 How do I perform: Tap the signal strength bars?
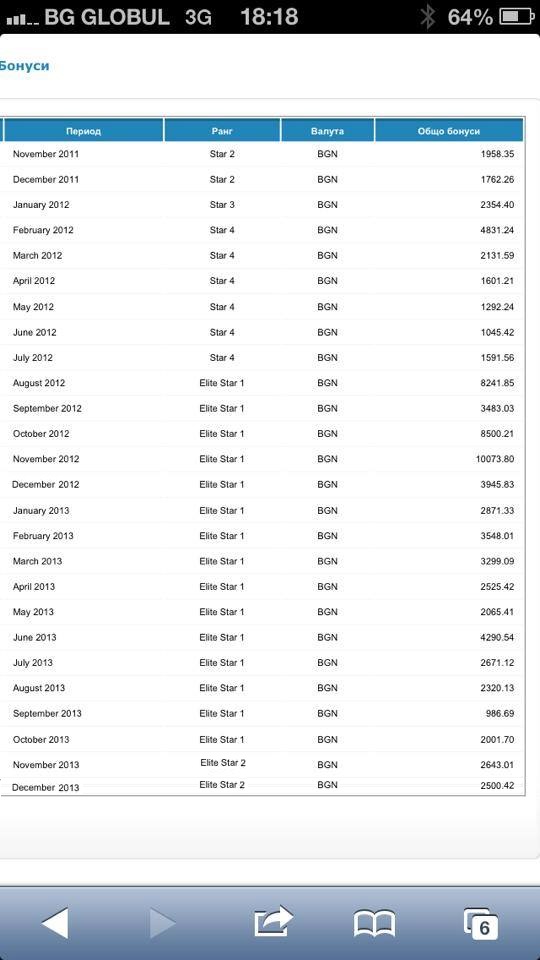[x=23, y=20]
